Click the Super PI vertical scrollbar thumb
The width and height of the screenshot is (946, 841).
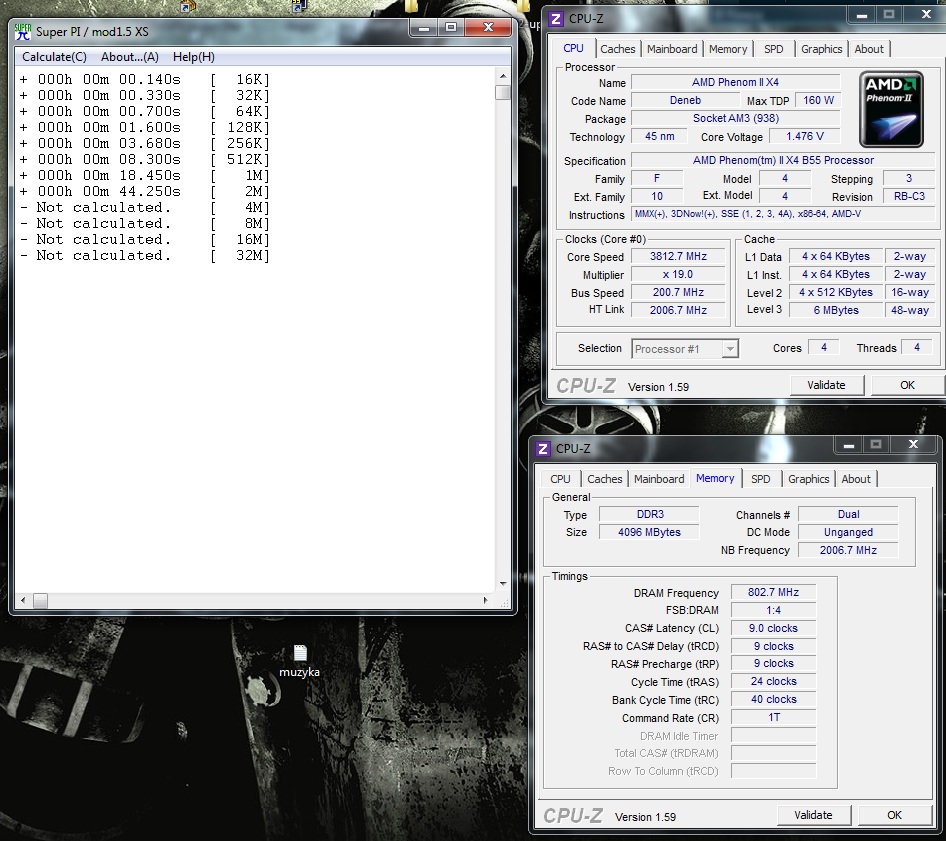point(503,92)
